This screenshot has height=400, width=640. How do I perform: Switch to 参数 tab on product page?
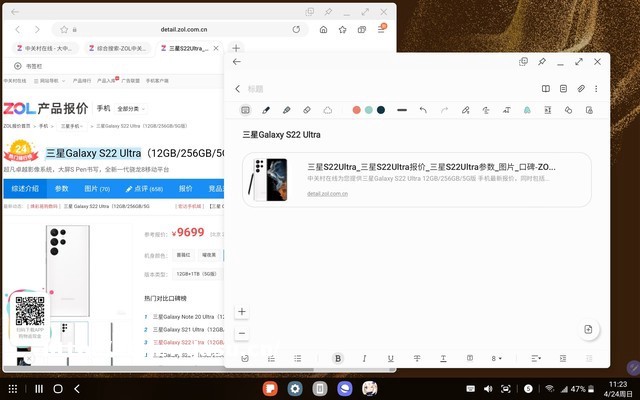[x=62, y=188]
